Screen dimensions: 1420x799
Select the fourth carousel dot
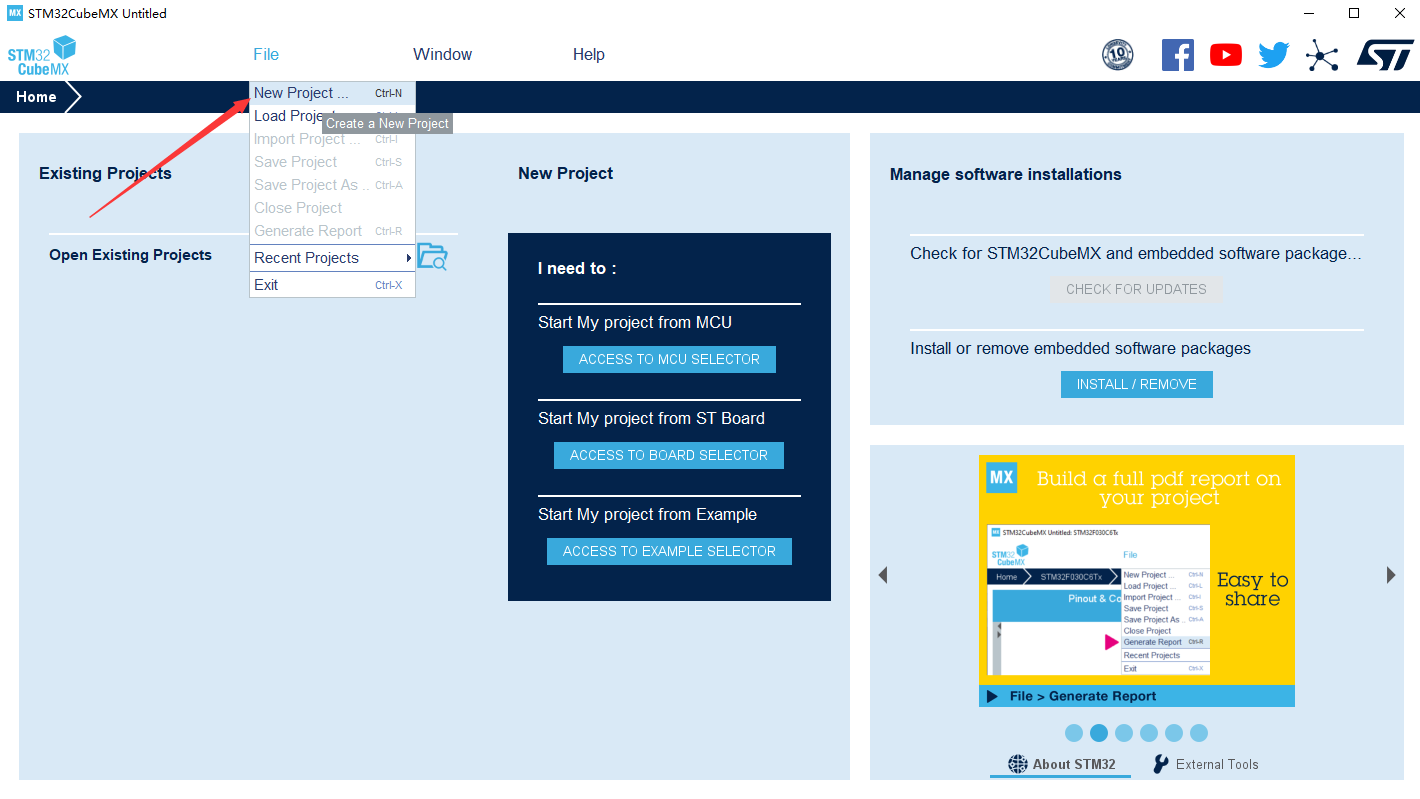tap(1149, 733)
